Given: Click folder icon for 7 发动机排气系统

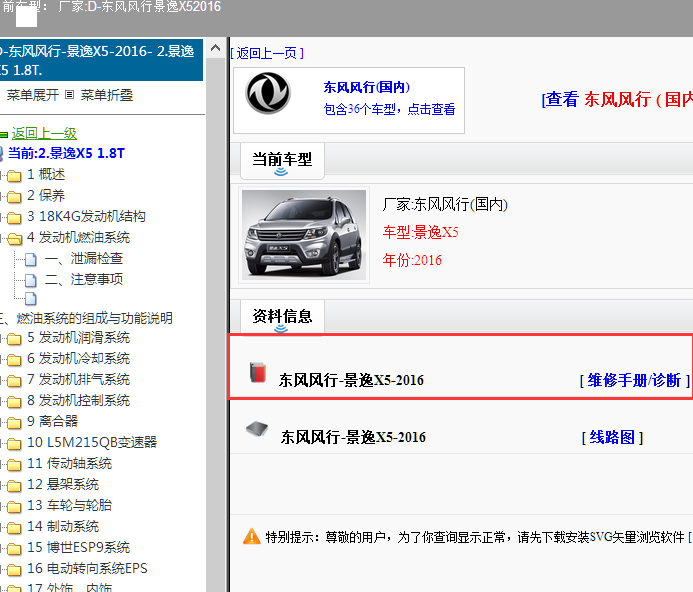Looking at the screenshot, I should point(14,381).
